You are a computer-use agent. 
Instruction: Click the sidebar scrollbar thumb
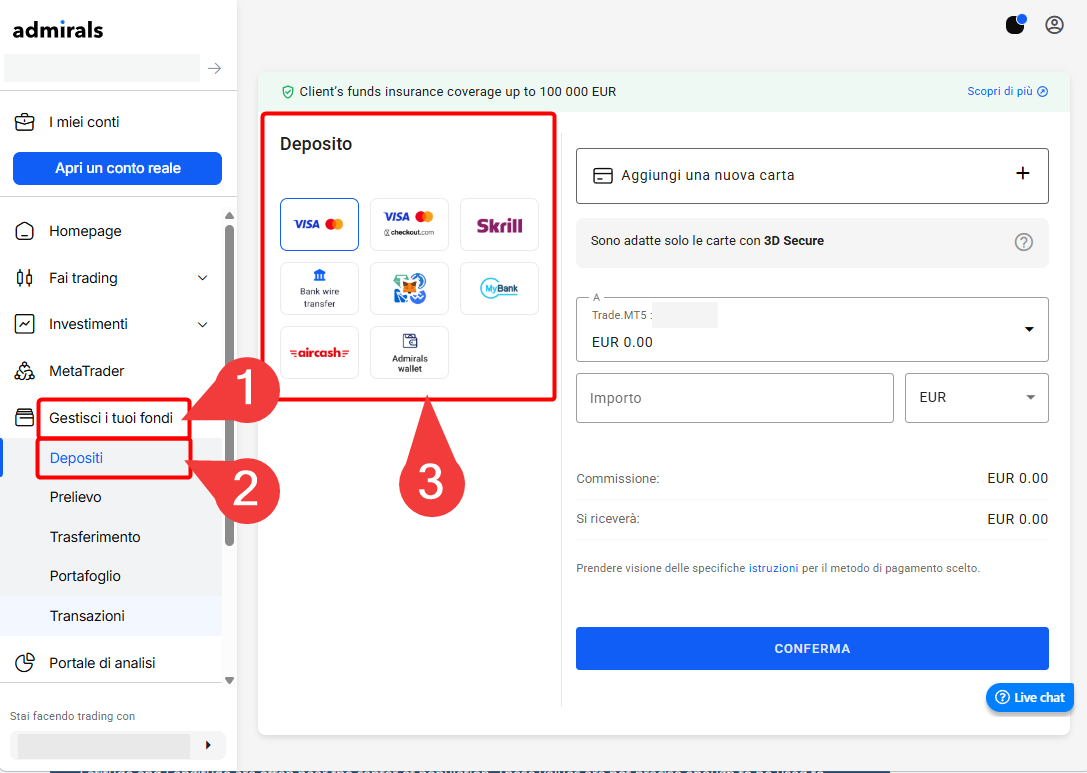click(x=229, y=385)
